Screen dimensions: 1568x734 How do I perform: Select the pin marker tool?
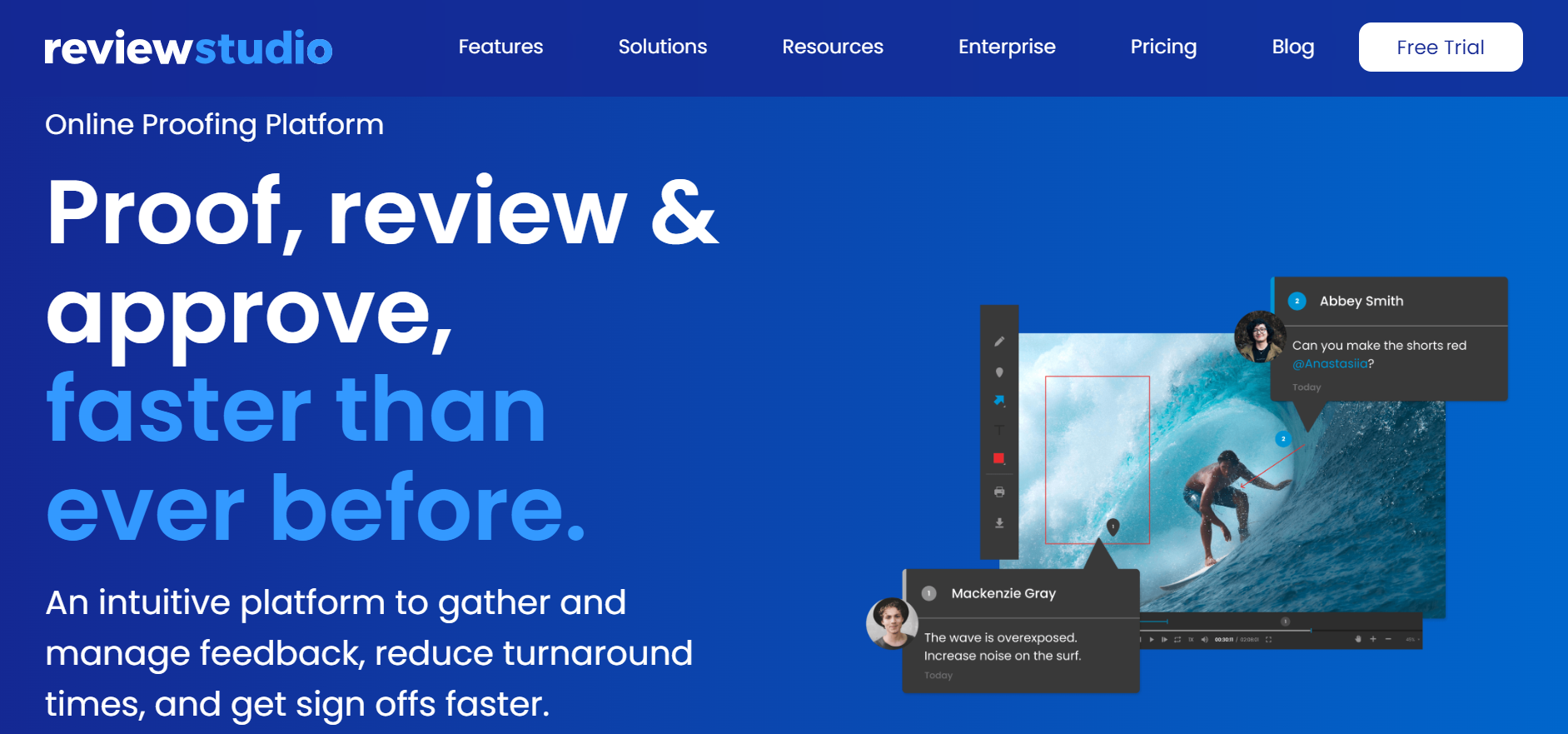[999, 372]
